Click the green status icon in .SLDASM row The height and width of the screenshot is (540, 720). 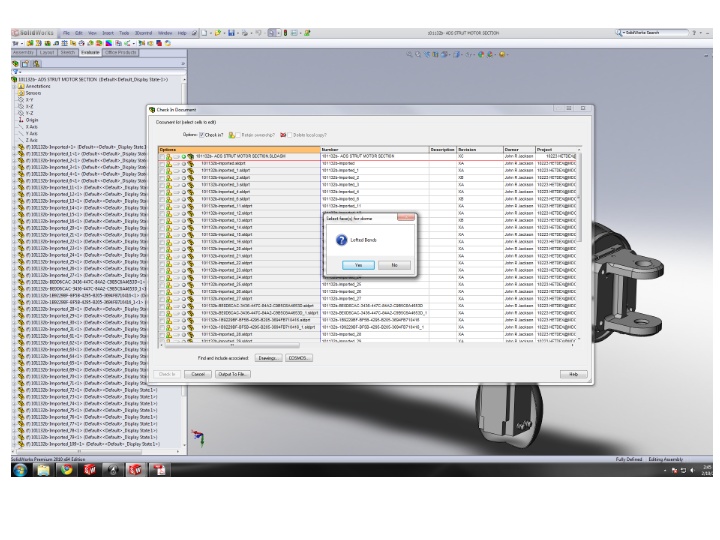(x=184, y=157)
